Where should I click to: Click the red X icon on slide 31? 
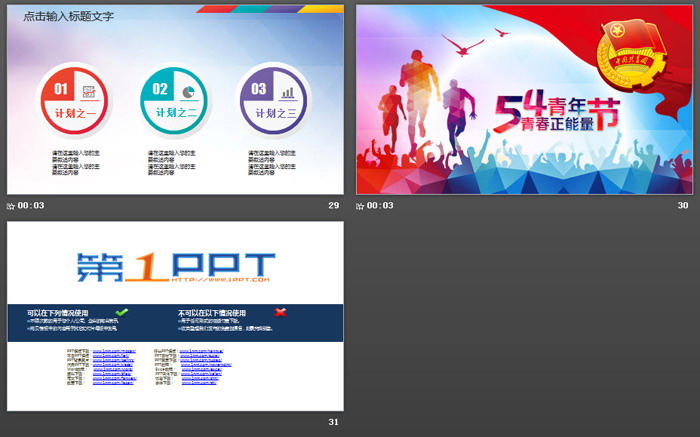[280, 312]
